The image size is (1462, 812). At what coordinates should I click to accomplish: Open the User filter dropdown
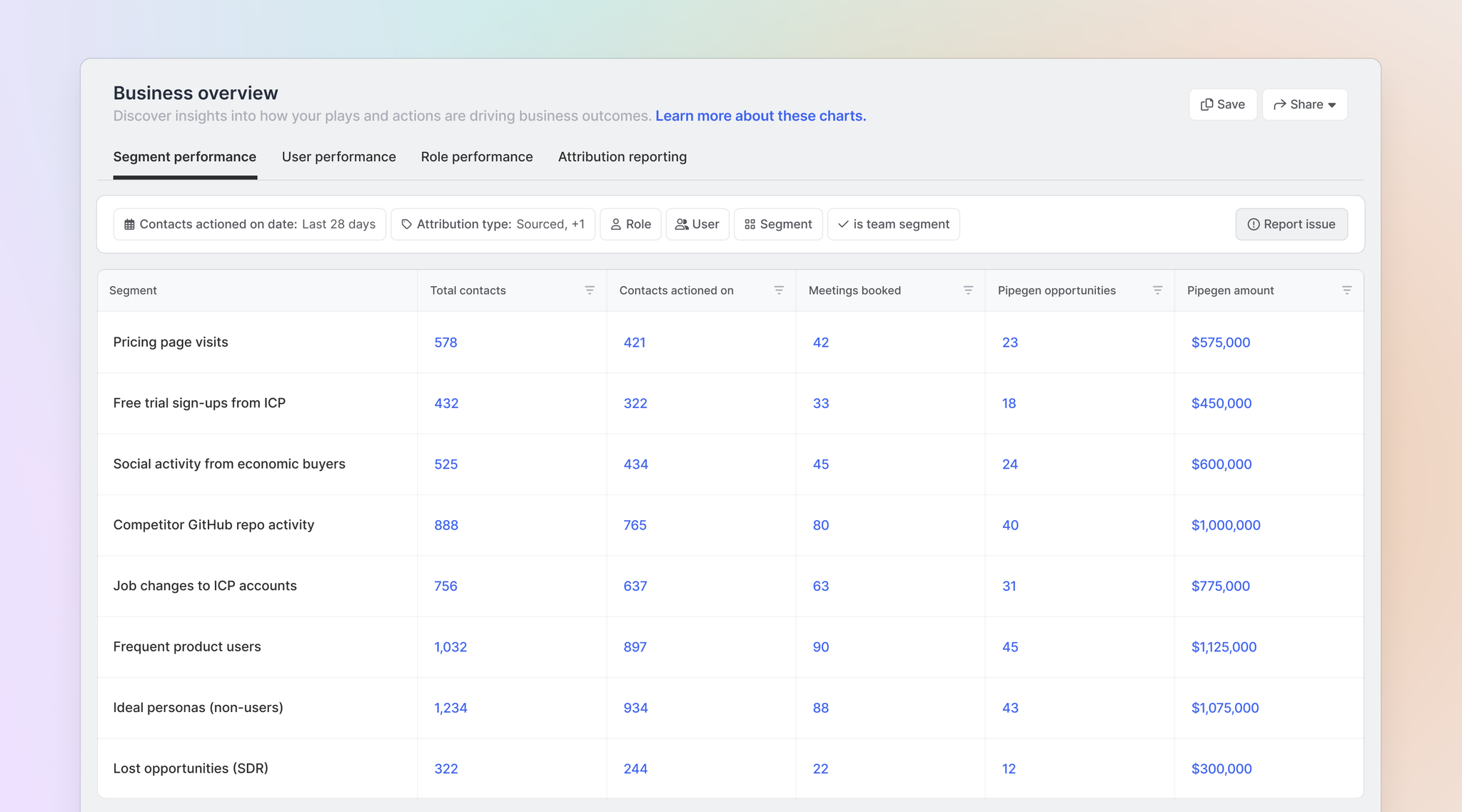[697, 225]
